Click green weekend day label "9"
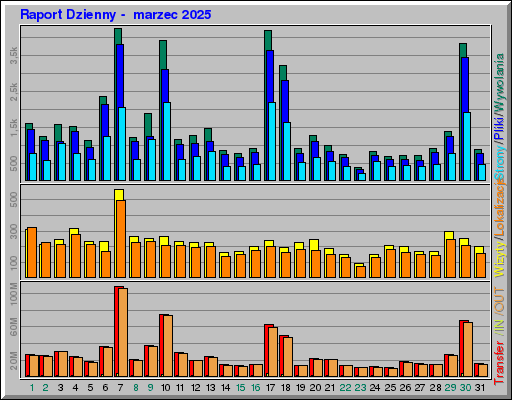Image resolution: width=512 pixels, height=400 pixels. point(150,388)
